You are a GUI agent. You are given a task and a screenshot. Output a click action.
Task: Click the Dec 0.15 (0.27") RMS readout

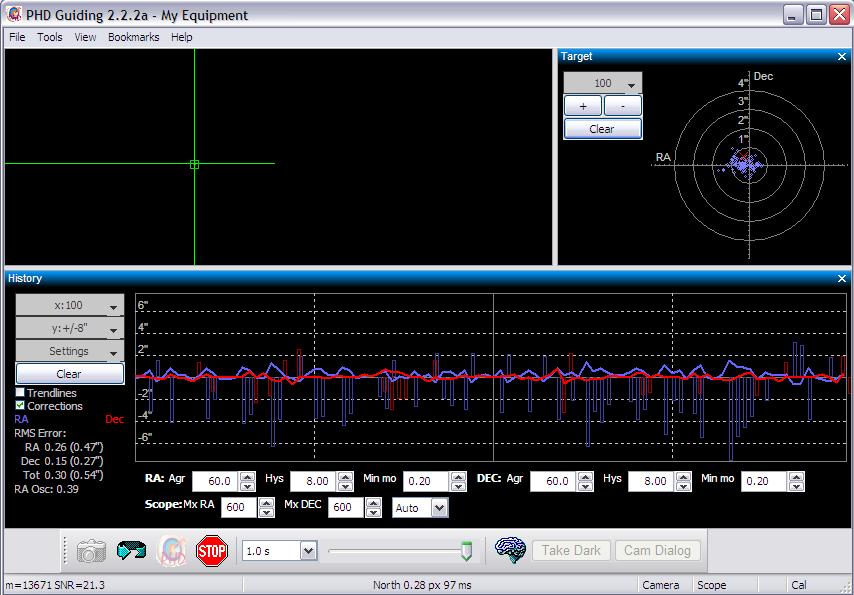coord(62,461)
